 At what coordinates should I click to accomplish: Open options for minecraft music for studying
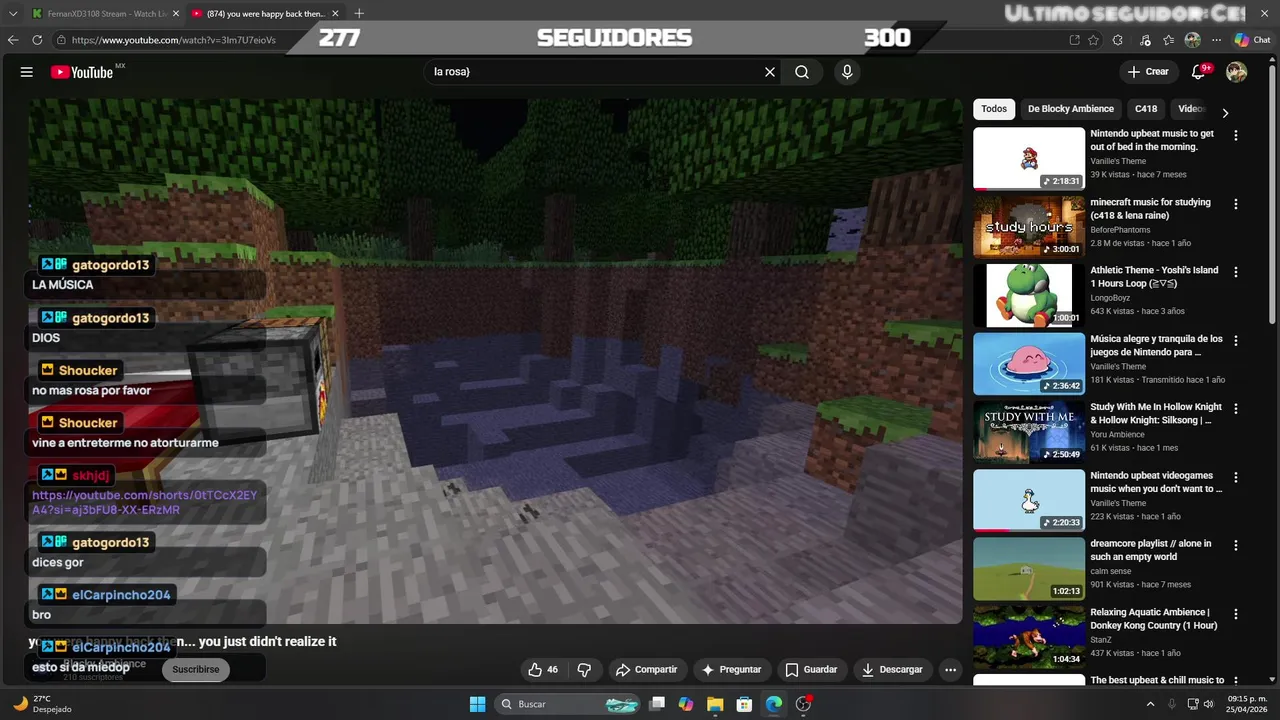coord(1236,204)
